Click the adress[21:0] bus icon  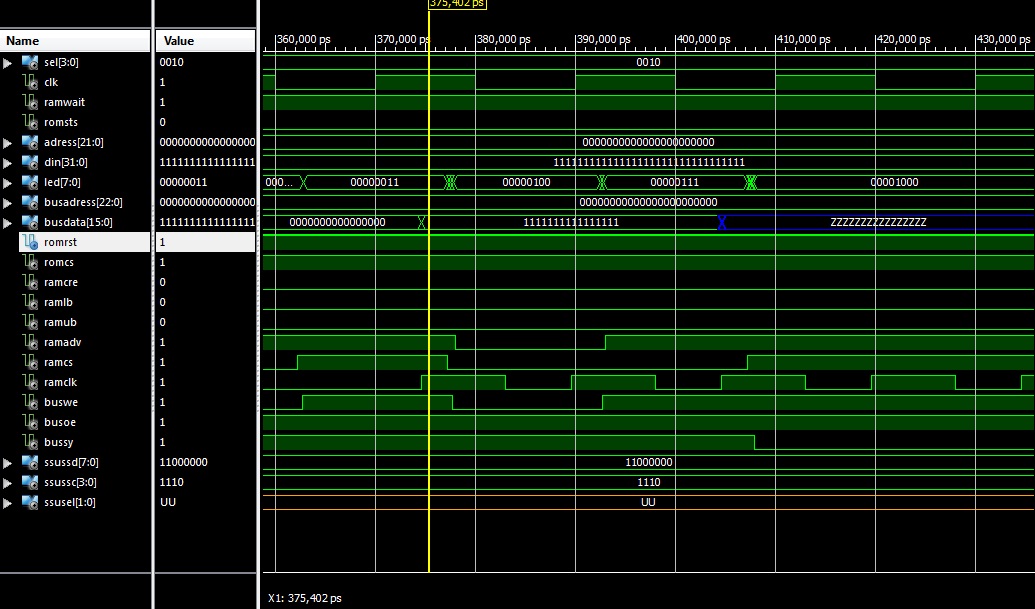30,142
